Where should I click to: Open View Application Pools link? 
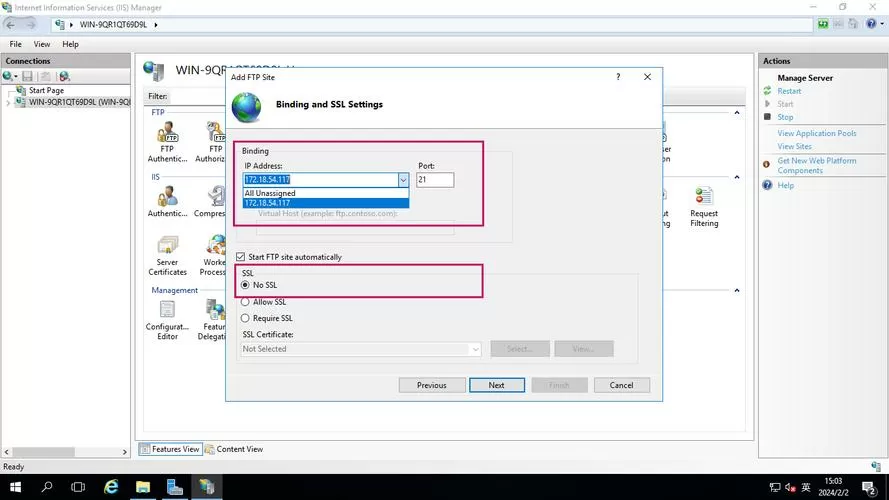pyautogui.click(x=816, y=133)
